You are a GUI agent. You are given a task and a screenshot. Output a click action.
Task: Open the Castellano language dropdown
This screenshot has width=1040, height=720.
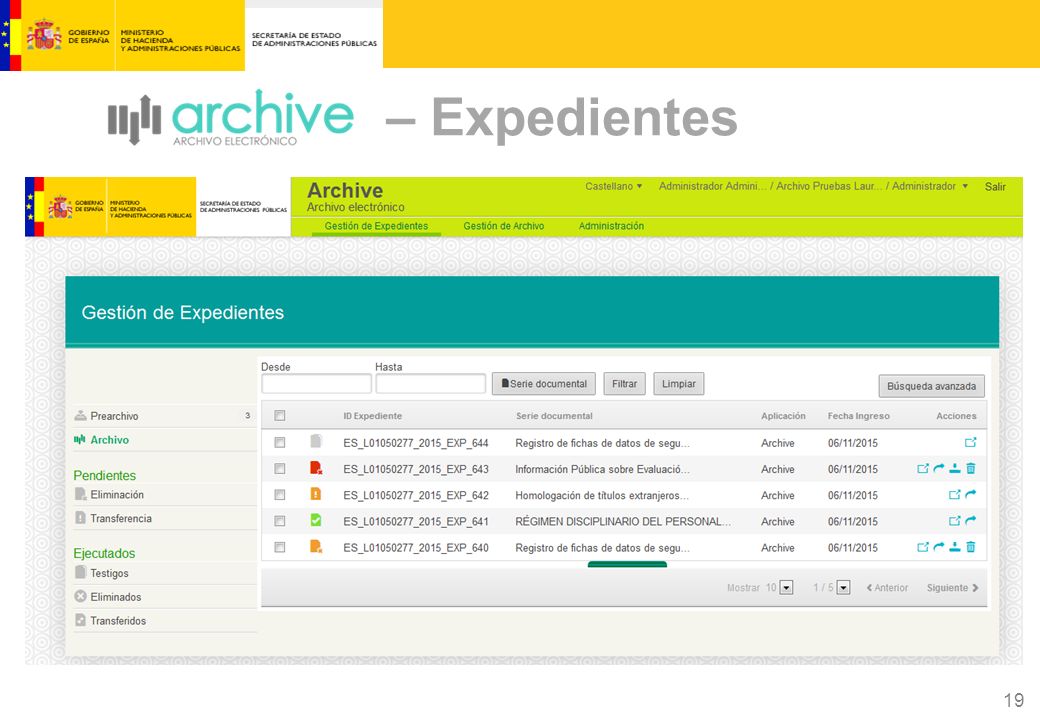(x=614, y=186)
